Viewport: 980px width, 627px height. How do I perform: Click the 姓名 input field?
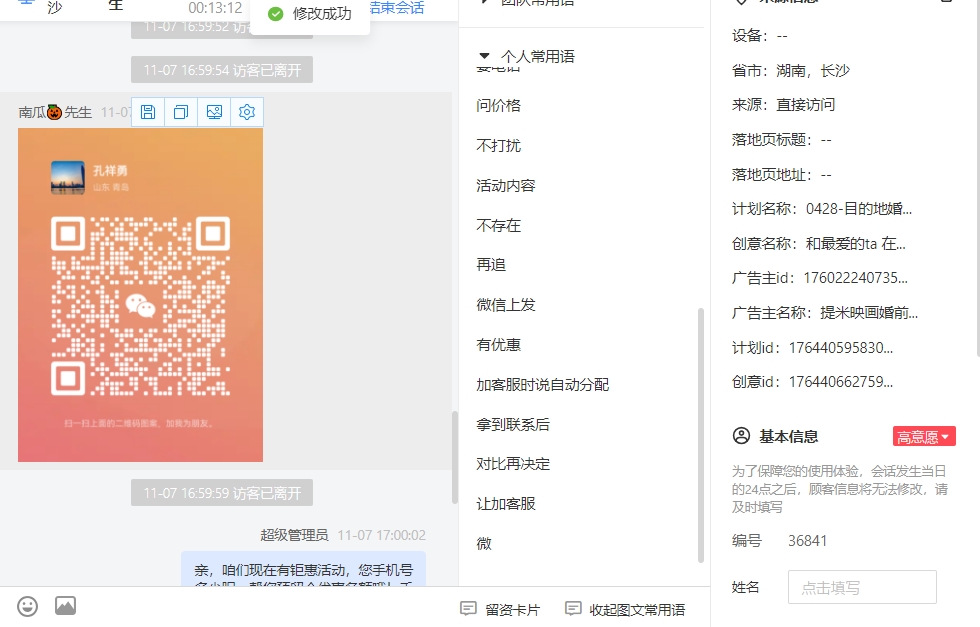click(x=862, y=587)
